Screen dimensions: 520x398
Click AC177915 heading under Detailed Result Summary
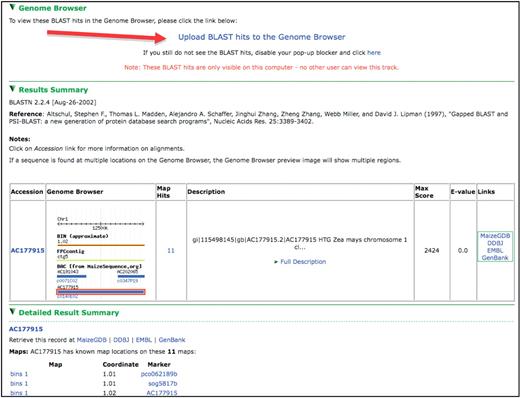[26, 329]
